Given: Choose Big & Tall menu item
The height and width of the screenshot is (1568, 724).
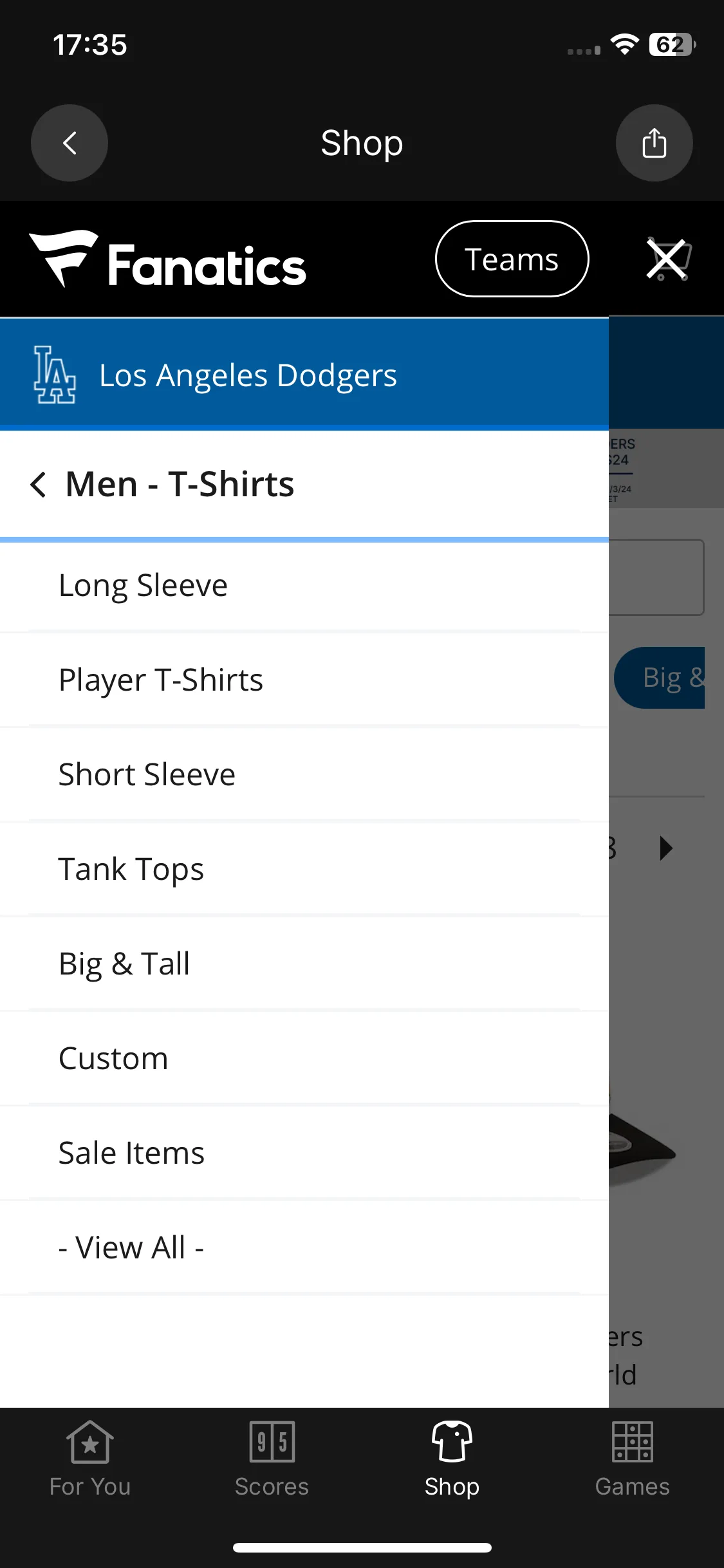Looking at the screenshot, I should pos(304,964).
